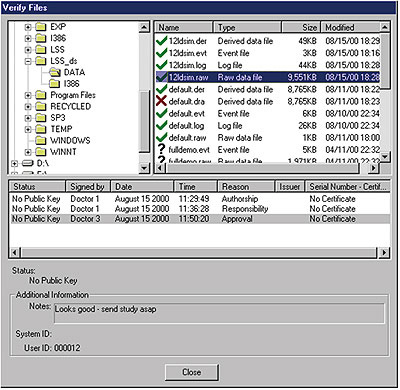Select the Authorship signature row
The image size is (400, 390).
(x=200, y=199)
